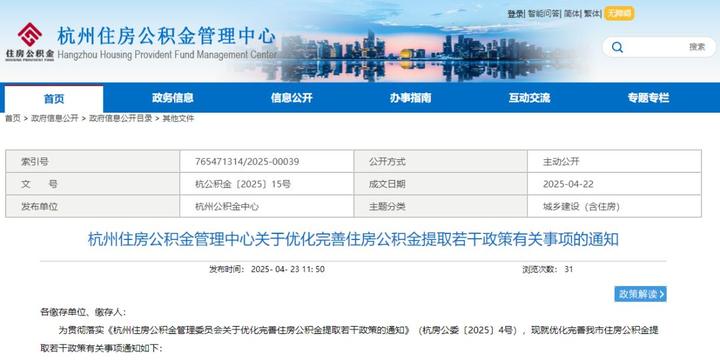Image resolution: width=720 pixels, height=360 pixels.
Task: Select the 首页 navigation tab
Action: pos(54,99)
